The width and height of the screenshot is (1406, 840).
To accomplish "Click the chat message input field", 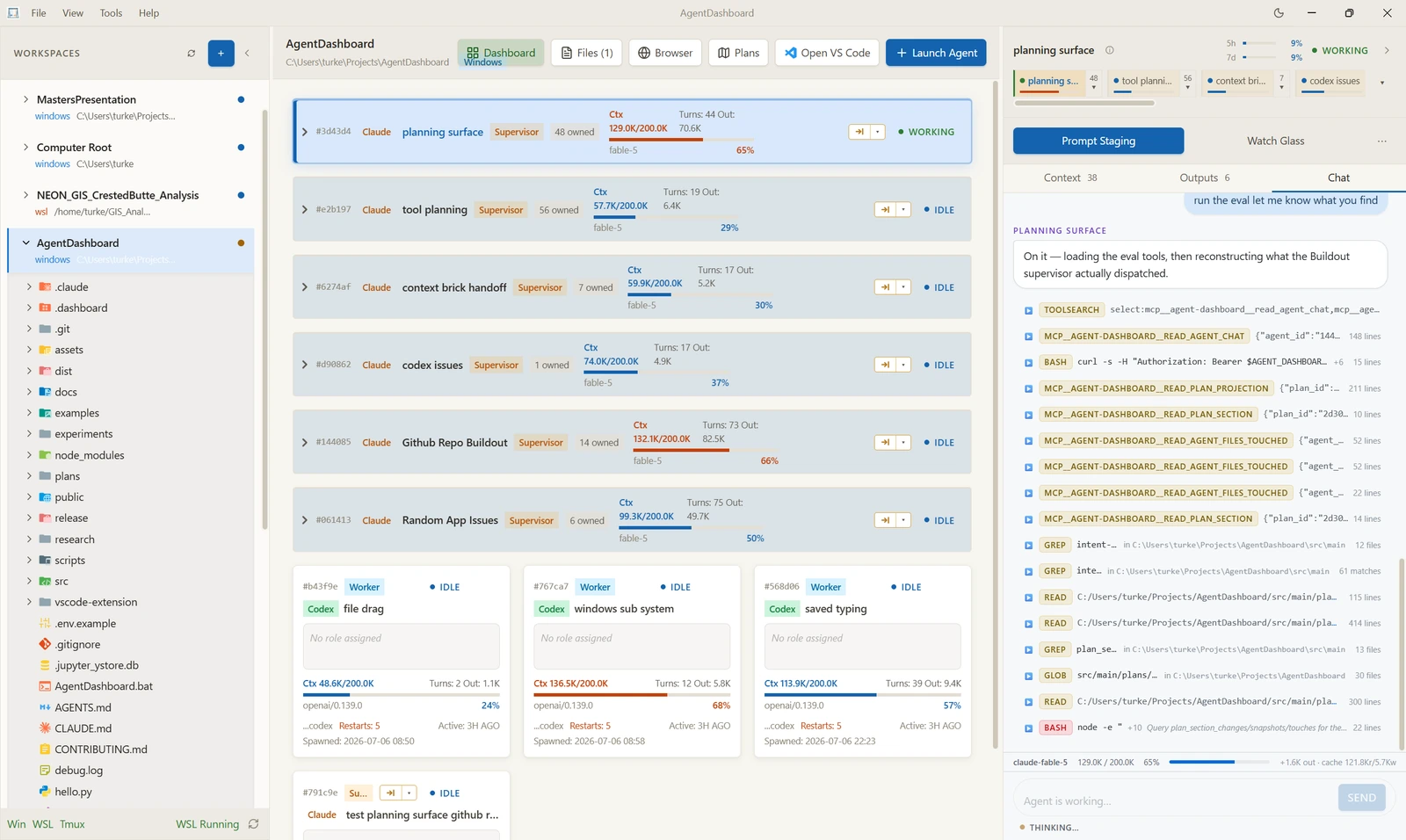I will [1174, 800].
